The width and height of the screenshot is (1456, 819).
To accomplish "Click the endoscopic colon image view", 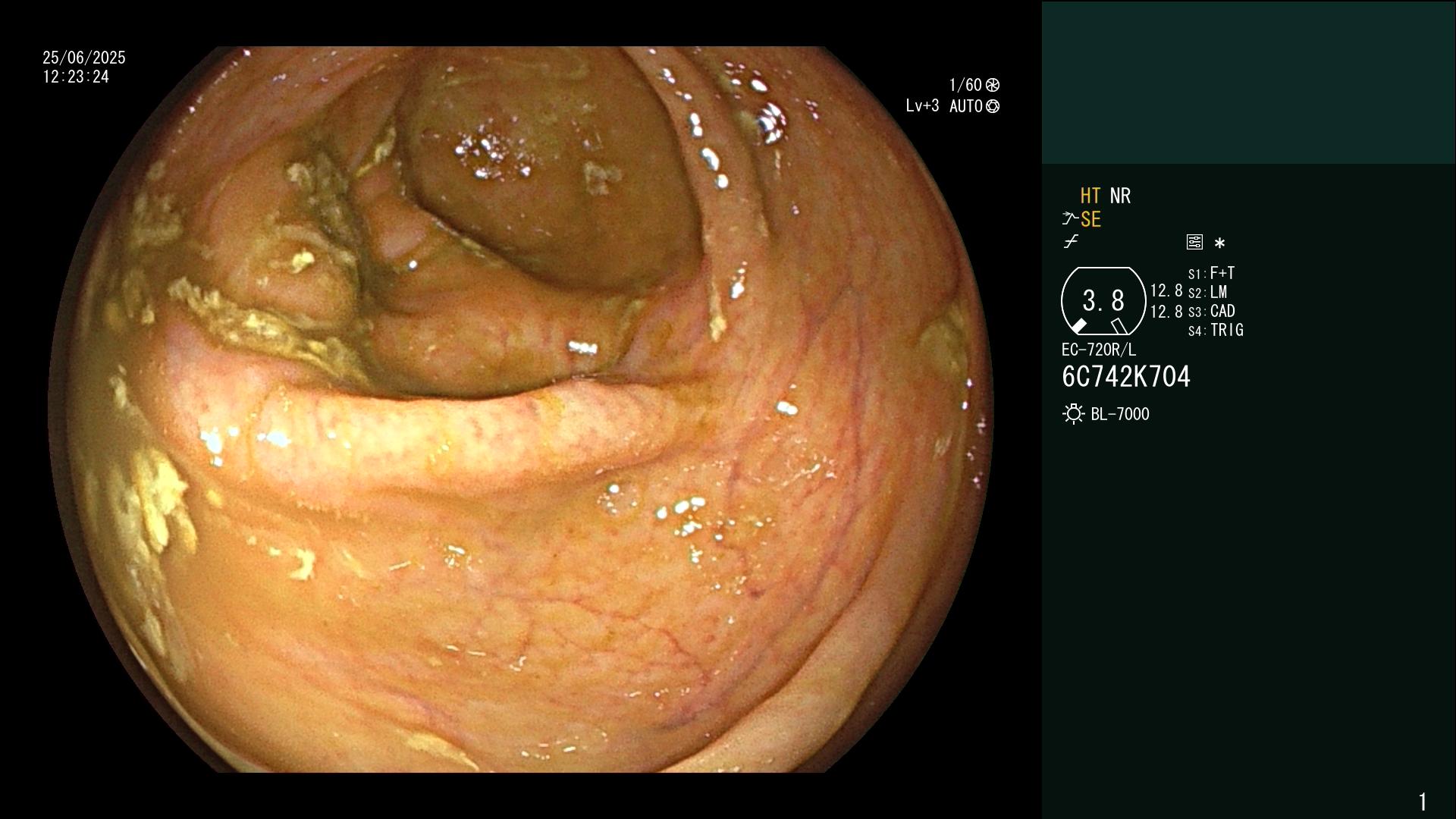I will point(520,409).
